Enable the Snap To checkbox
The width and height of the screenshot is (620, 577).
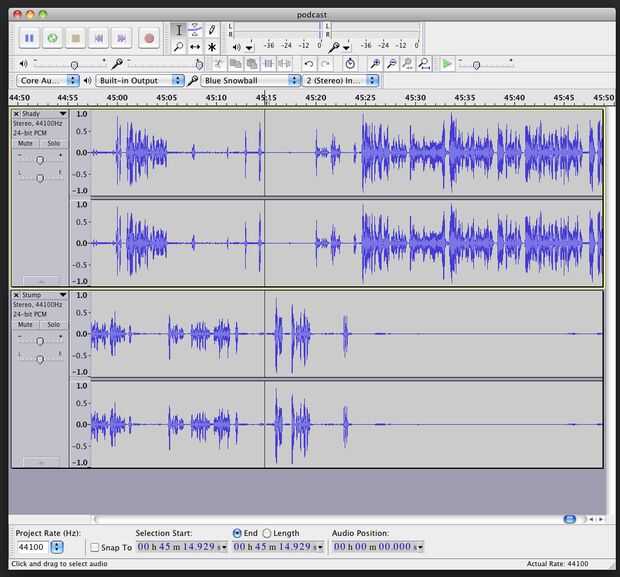[94, 547]
